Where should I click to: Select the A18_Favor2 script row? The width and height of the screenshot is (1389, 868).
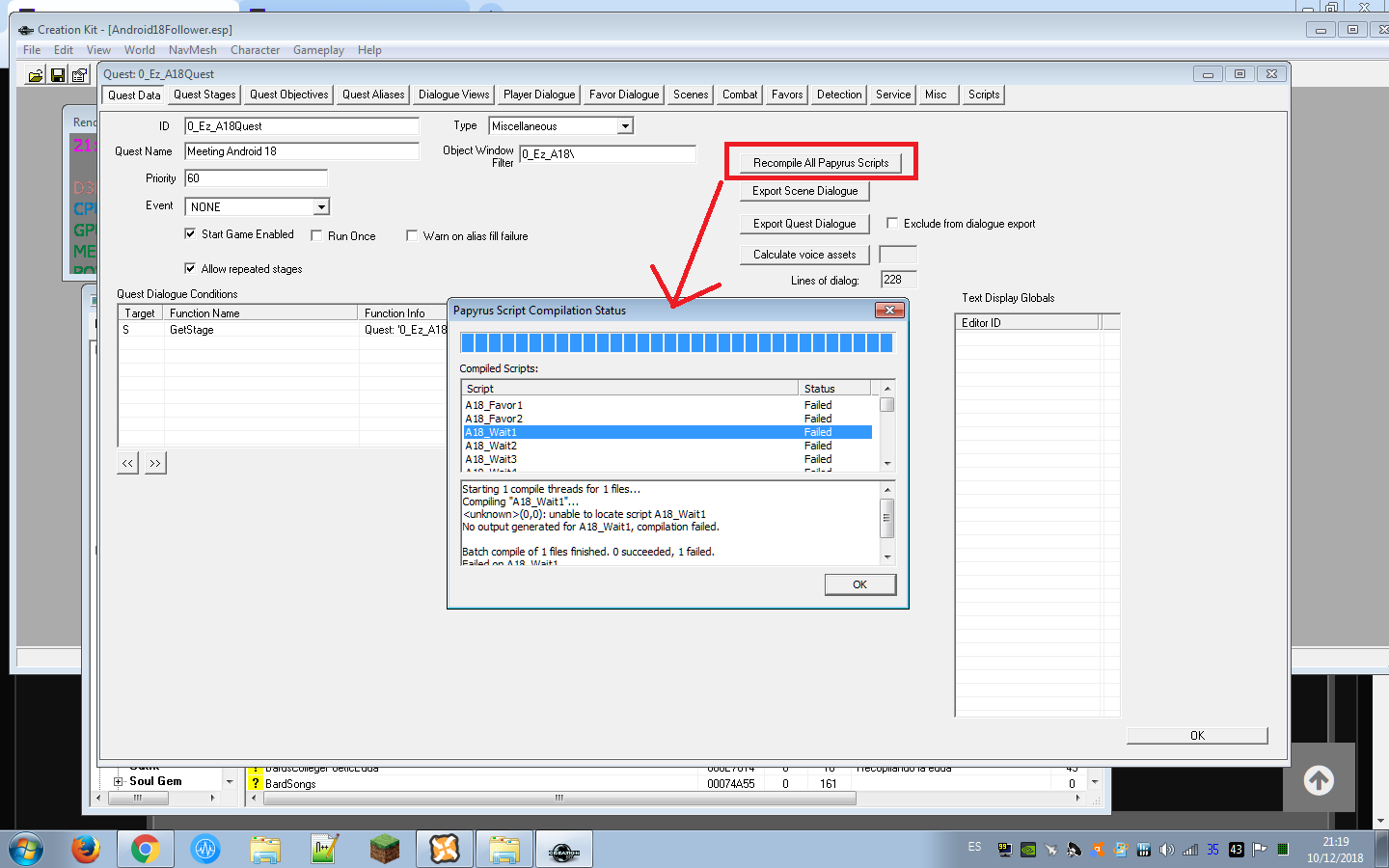click(667, 419)
